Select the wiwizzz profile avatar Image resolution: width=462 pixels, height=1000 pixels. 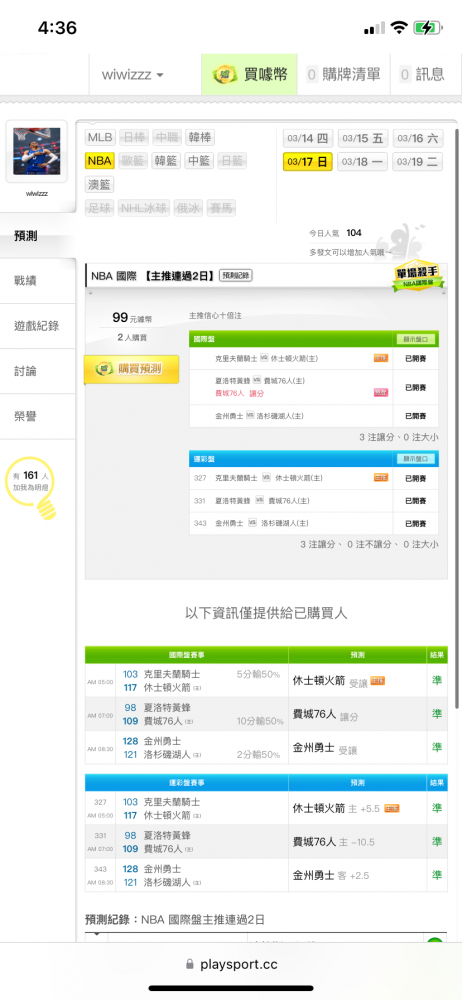(x=36, y=151)
